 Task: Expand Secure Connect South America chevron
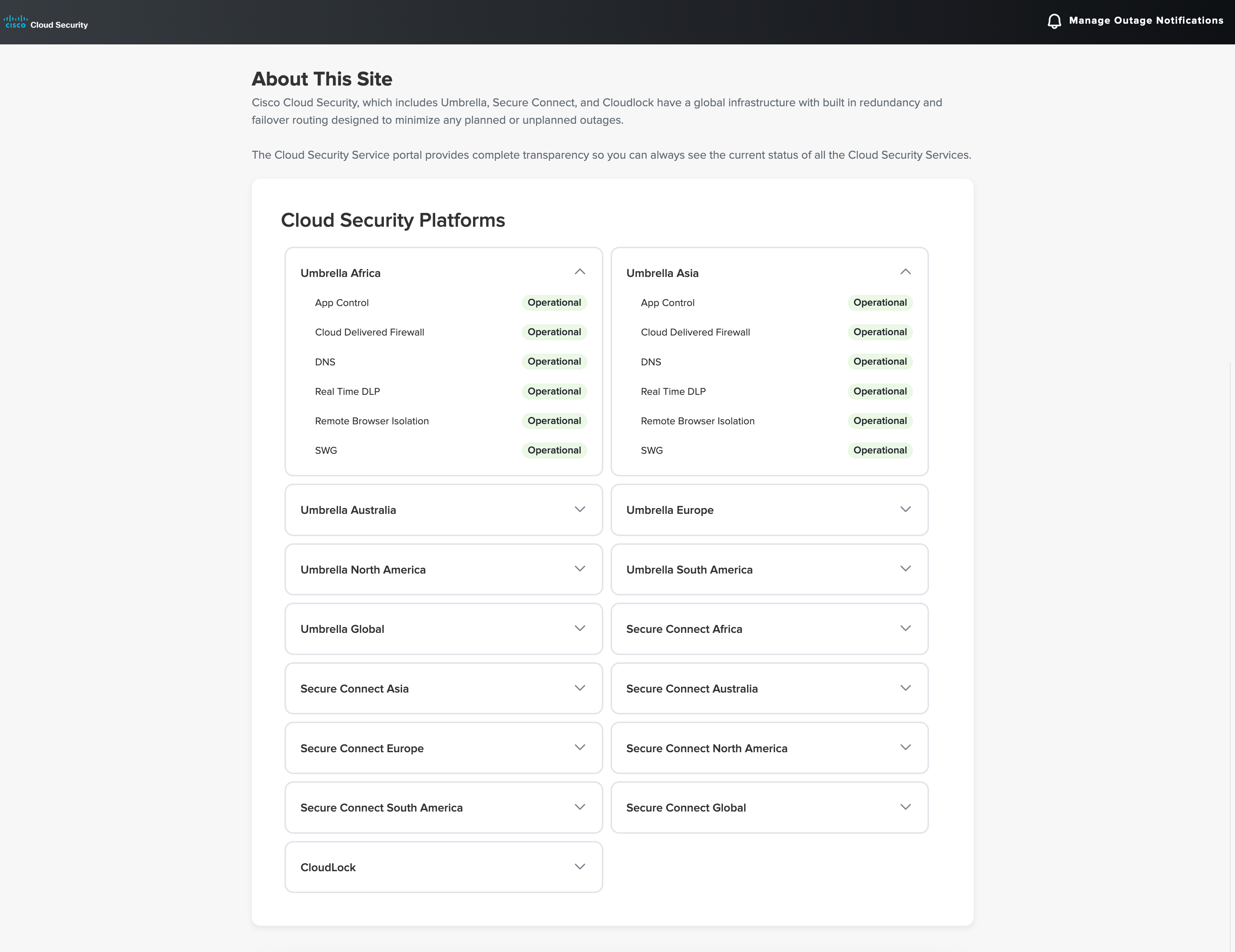tap(580, 807)
